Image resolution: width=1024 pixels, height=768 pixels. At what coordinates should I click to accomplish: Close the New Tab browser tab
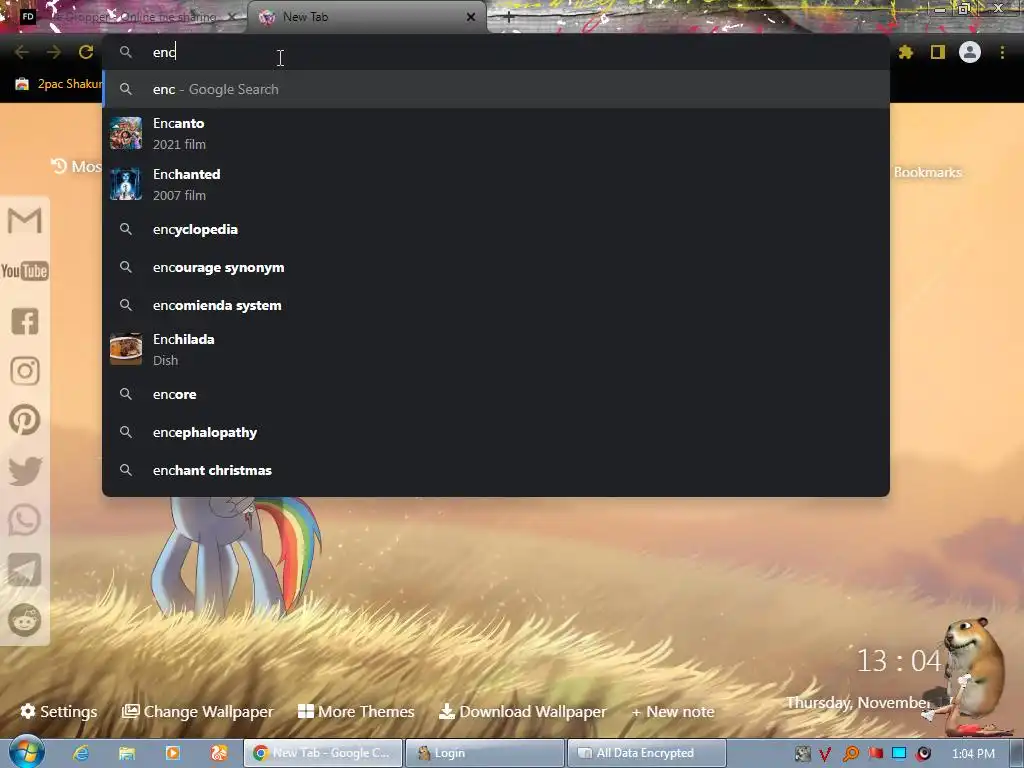click(471, 17)
